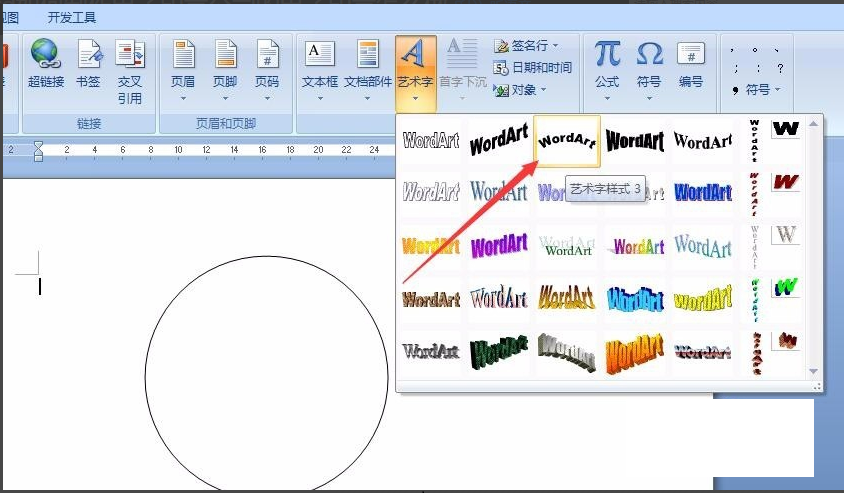Choose the black serif wavy WordArt style
Viewport: 844px width, 499px height.
[702, 141]
